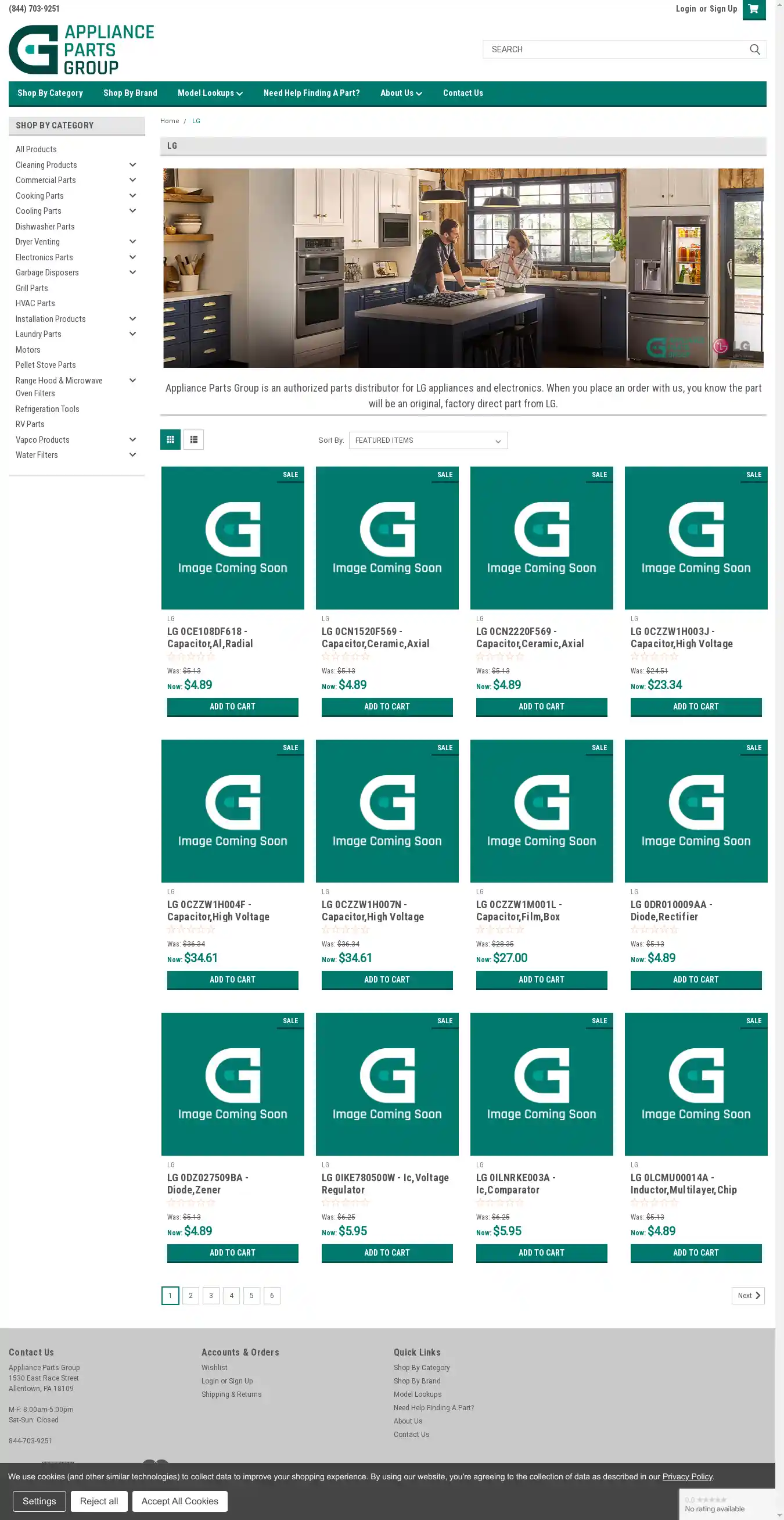Open the shopping cart icon
Viewport: 784px width, 1520px height.
pyautogui.click(x=753, y=9)
